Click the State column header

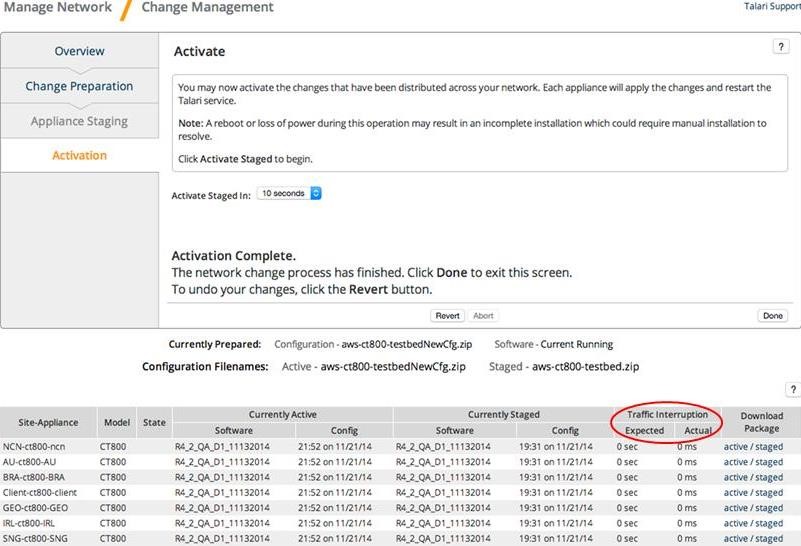tap(154, 422)
